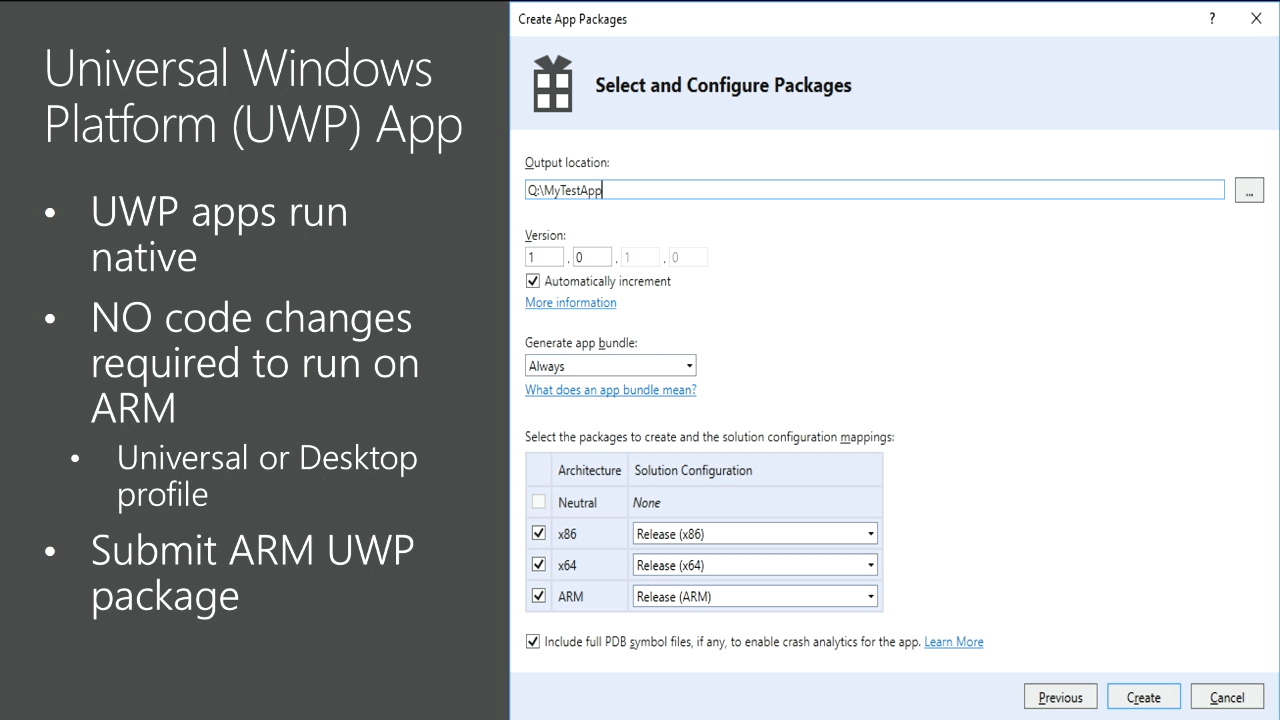Disable the Automatically increment checkbox
This screenshot has width=1280, height=720.
[x=533, y=281]
